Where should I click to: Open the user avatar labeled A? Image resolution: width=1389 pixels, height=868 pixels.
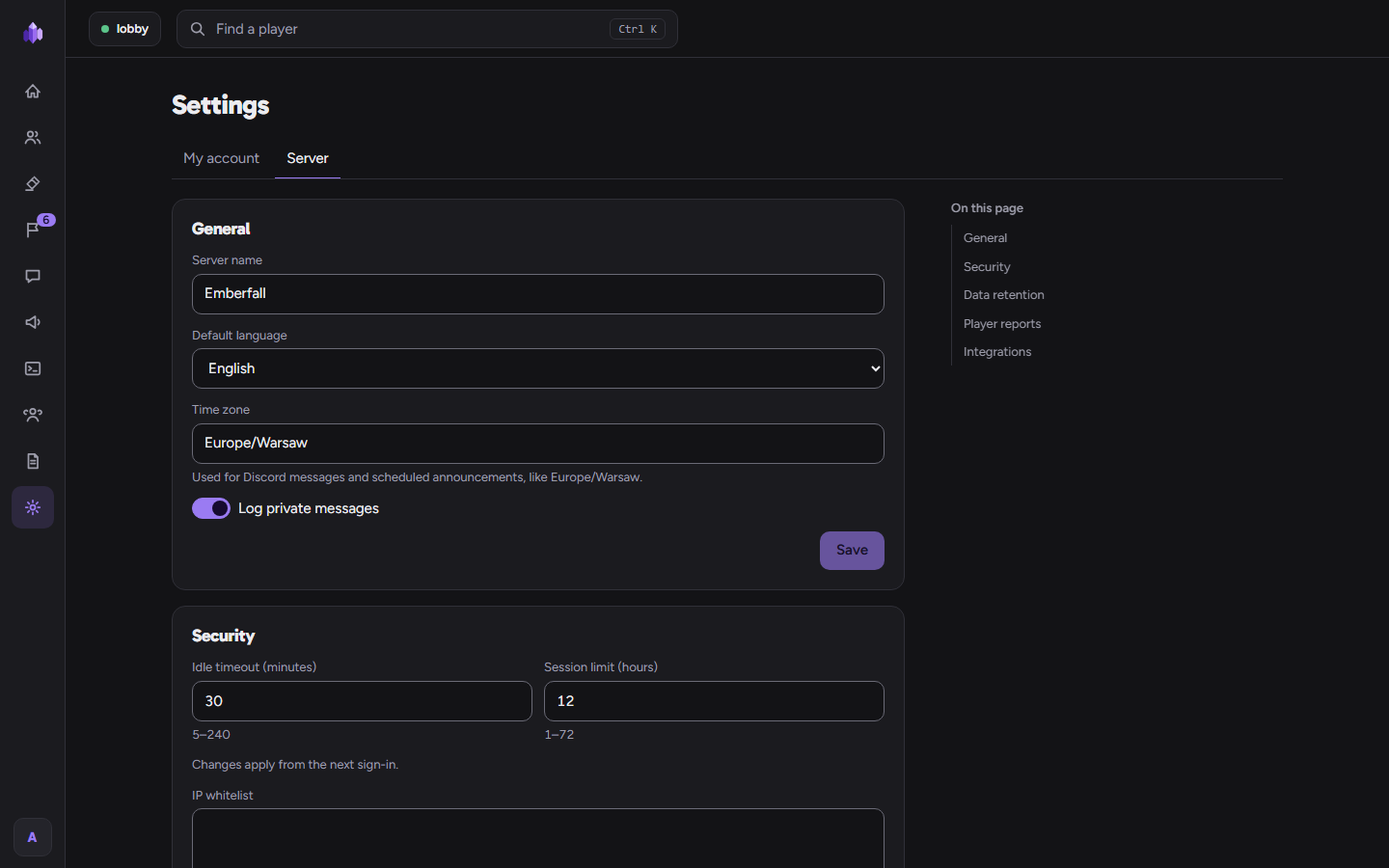tap(33, 837)
